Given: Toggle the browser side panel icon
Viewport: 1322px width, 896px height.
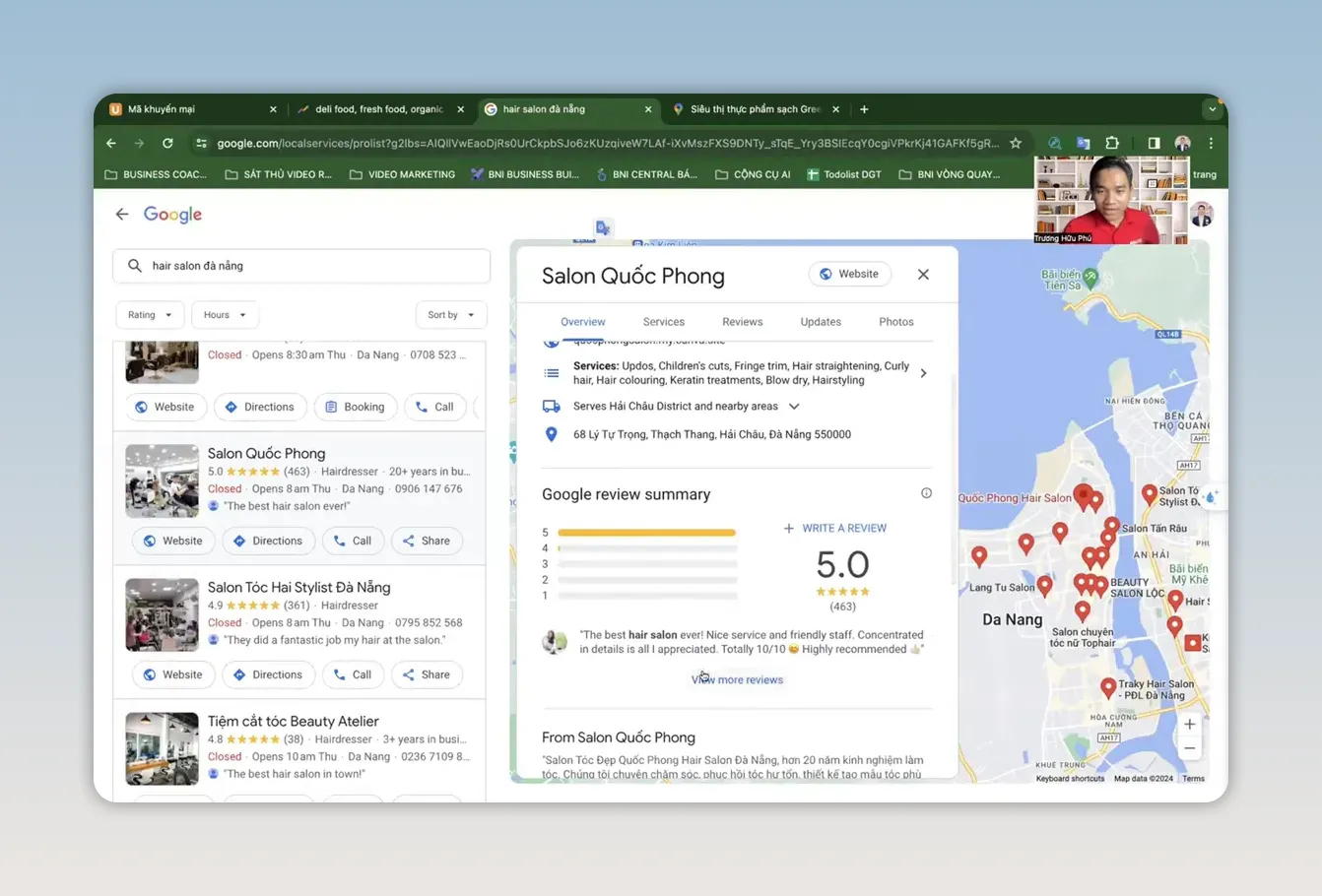Looking at the screenshot, I should click(x=1154, y=143).
